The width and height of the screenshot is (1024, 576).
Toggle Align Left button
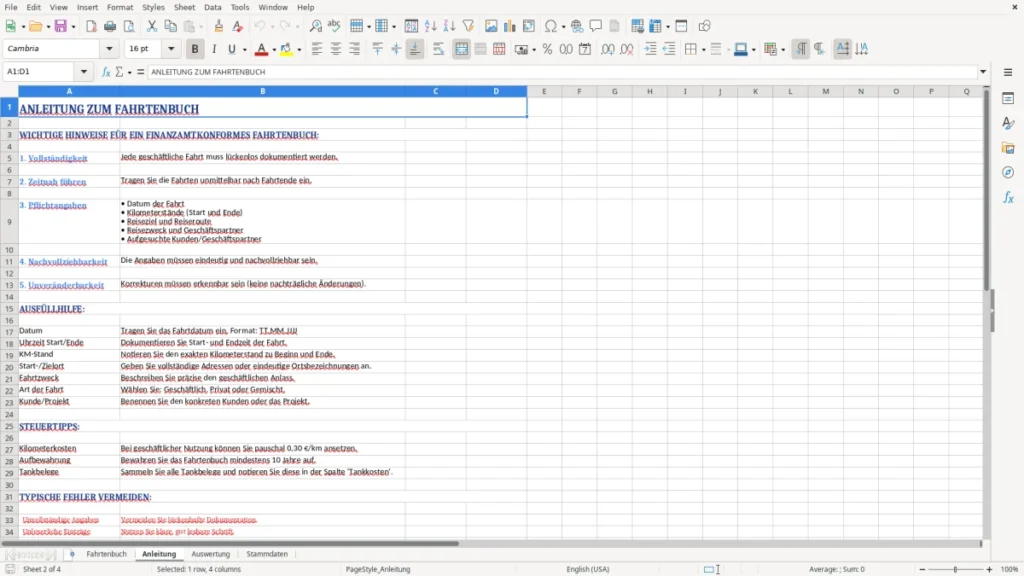pyautogui.click(x=317, y=49)
